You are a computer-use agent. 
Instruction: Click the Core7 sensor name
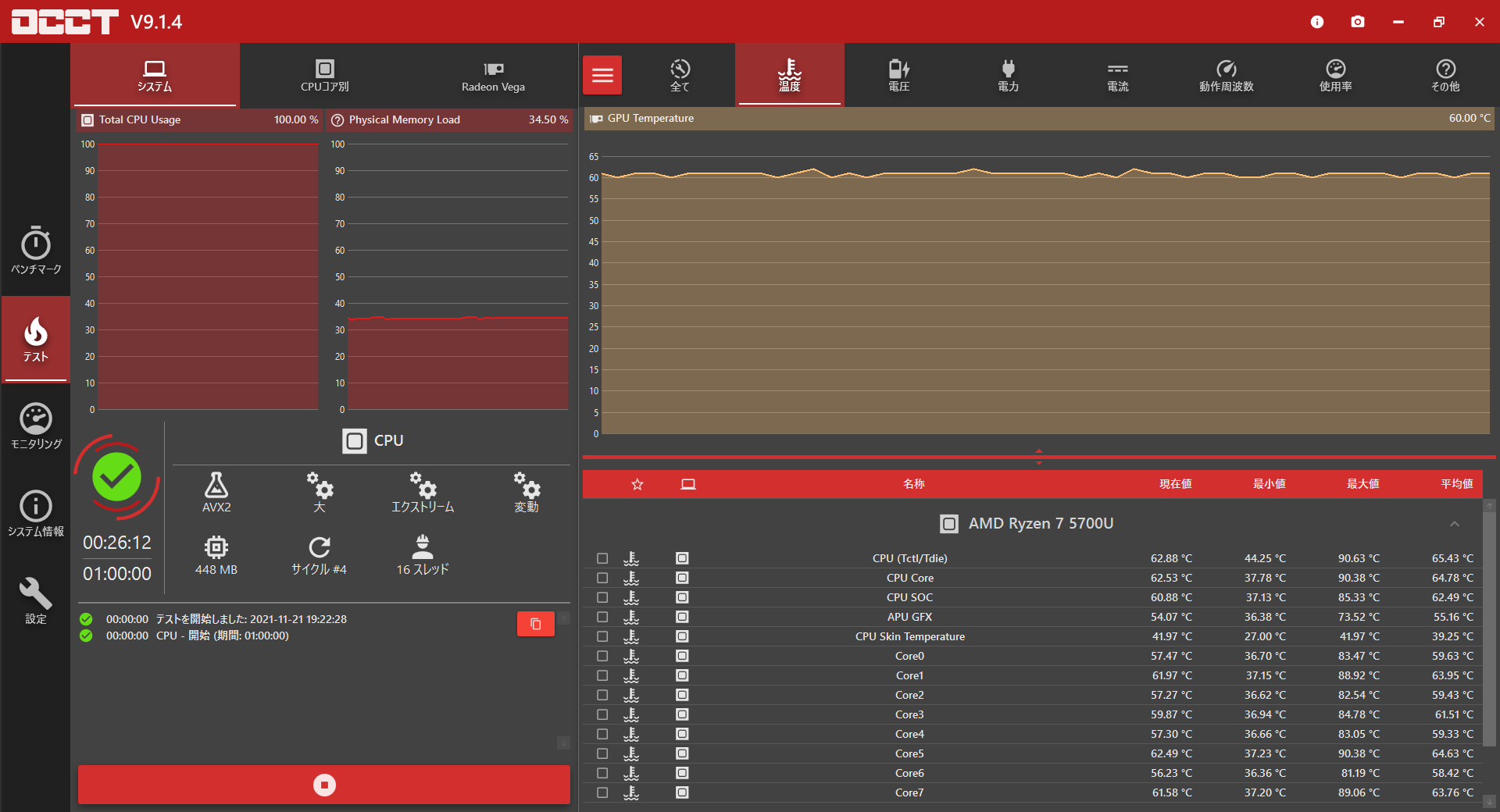tap(909, 792)
